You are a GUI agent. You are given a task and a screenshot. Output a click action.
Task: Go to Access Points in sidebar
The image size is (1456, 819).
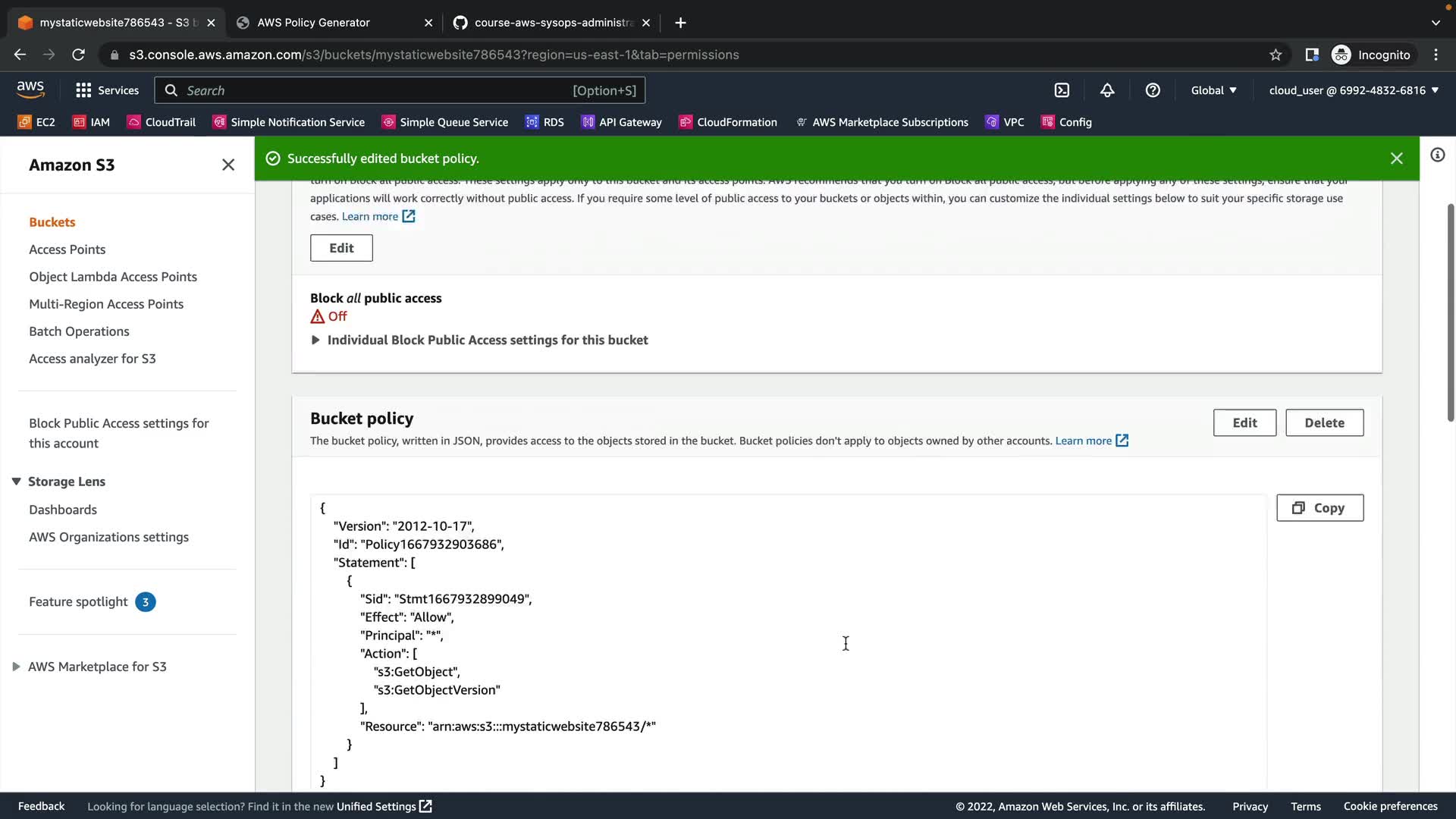pyautogui.click(x=67, y=249)
